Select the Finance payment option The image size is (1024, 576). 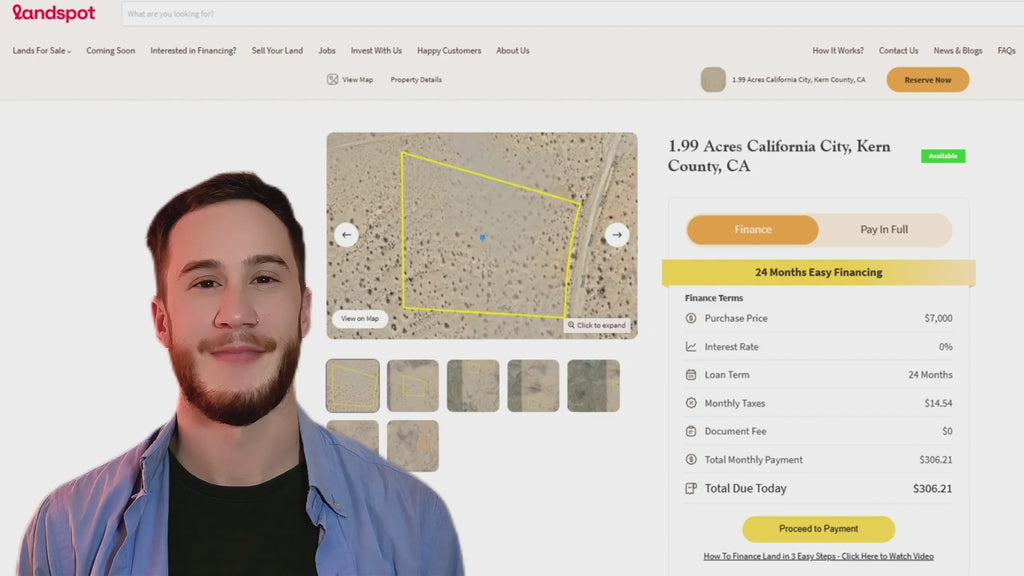coord(753,230)
